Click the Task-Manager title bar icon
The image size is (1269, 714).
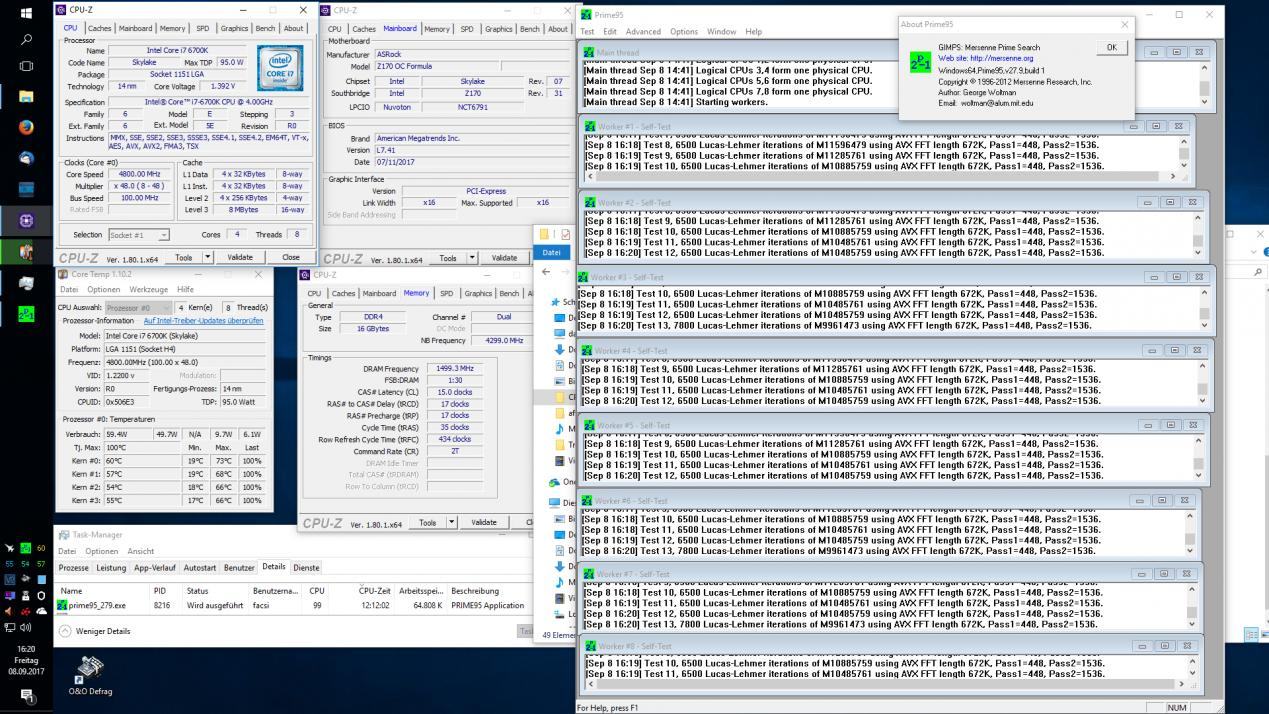pyautogui.click(x=63, y=535)
